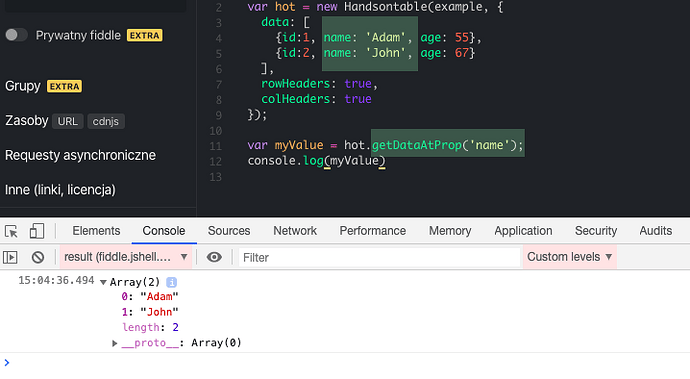Click the length: 2 property
690x379 pixels.
(x=150, y=327)
